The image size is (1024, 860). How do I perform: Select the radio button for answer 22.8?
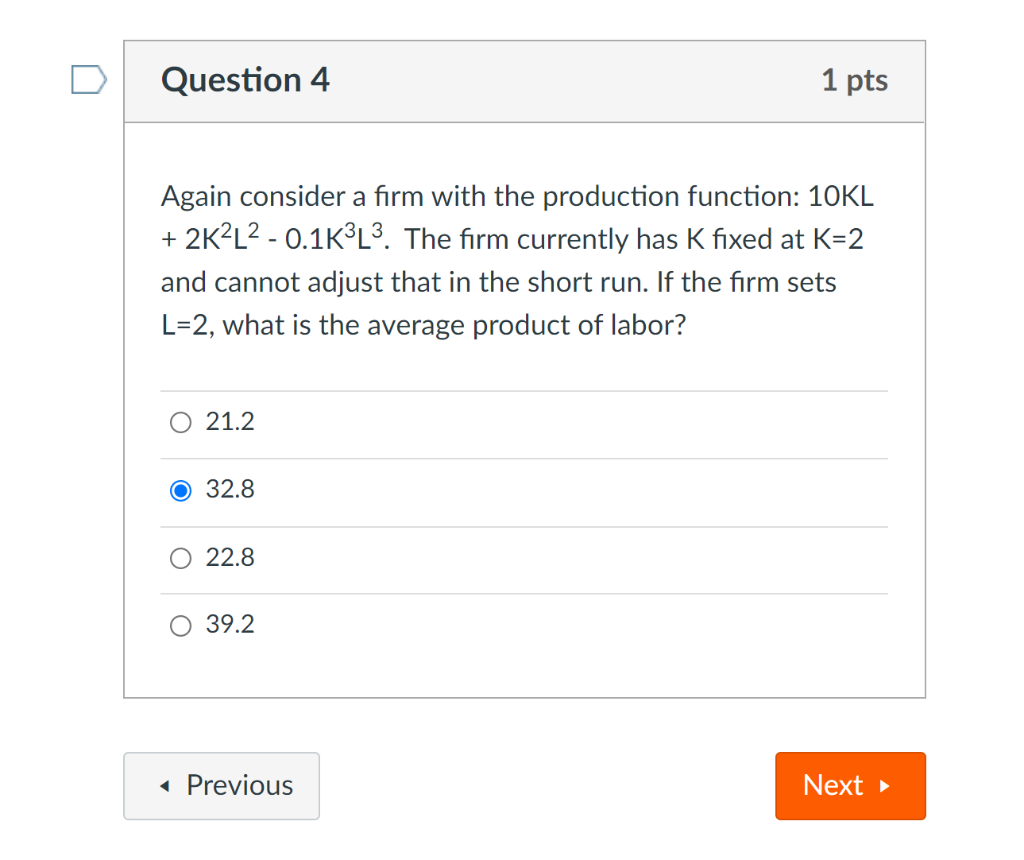pos(180,558)
